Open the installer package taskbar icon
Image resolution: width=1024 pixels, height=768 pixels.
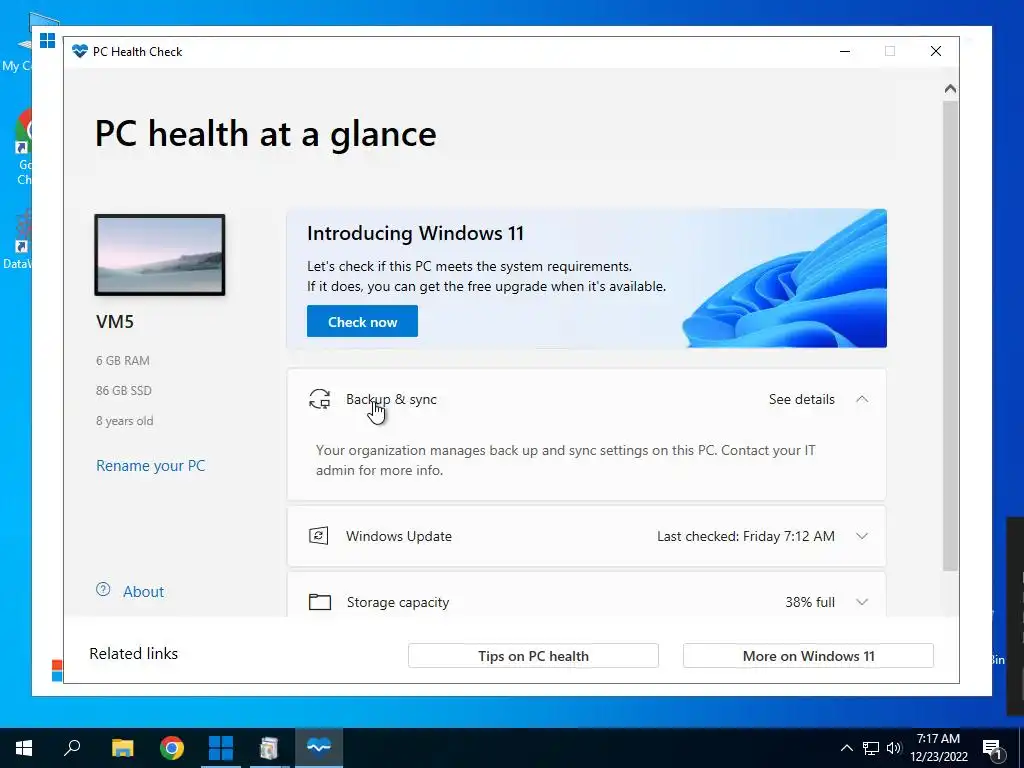[x=269, y=748]
